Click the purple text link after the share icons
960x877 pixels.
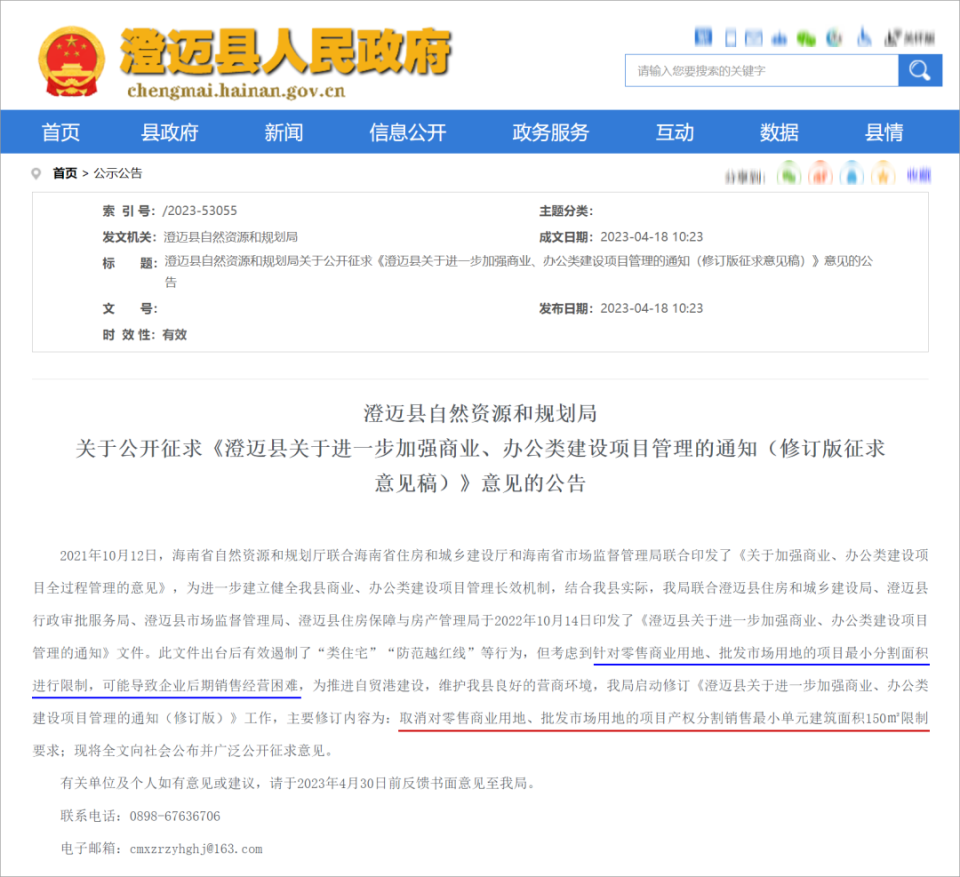click(x=918, y=176)
